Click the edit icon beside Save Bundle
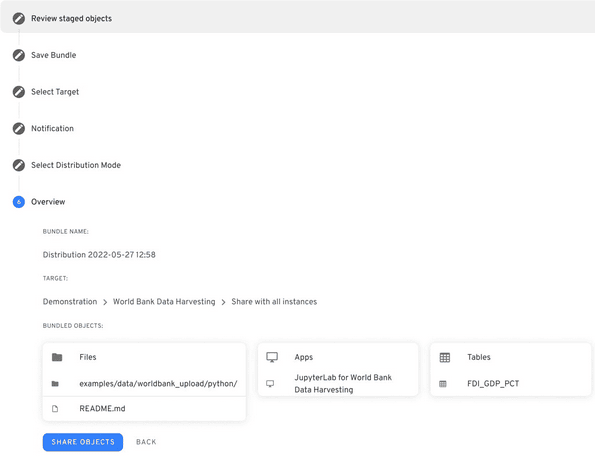This screenshot has width=595, height=458. (x=19, y=55)
